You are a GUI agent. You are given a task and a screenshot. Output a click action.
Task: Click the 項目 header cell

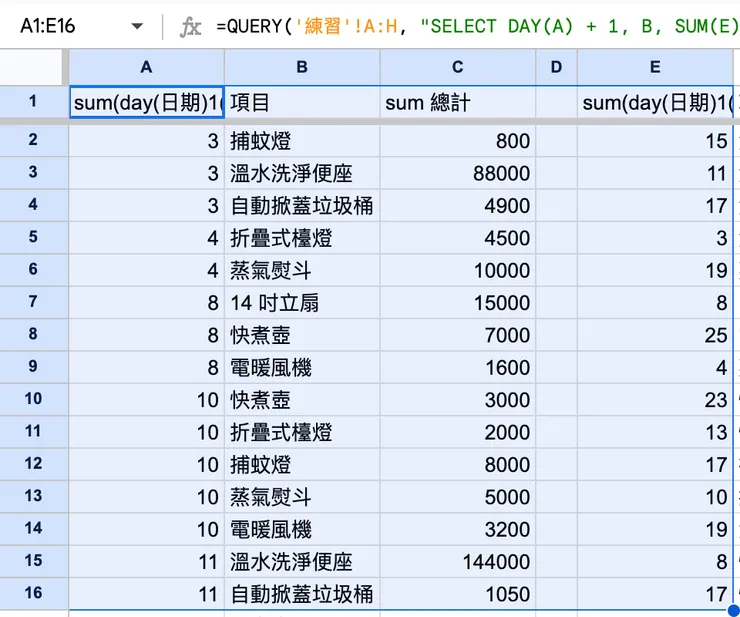coord(302,102)
